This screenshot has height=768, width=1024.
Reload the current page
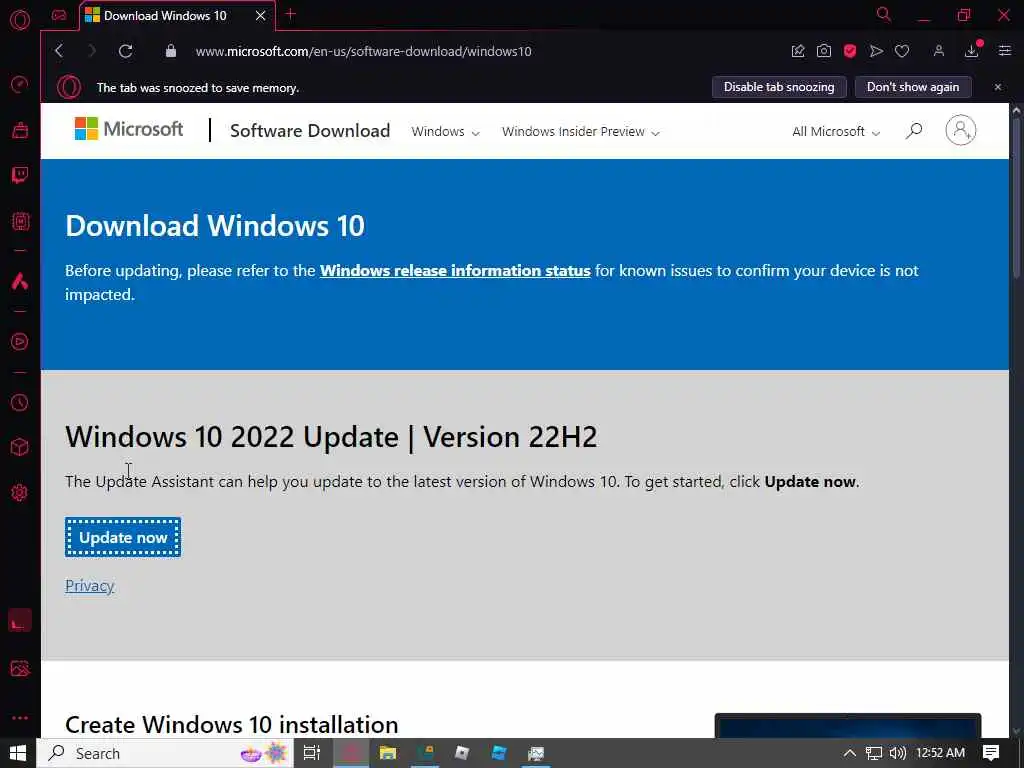point(125,51)
